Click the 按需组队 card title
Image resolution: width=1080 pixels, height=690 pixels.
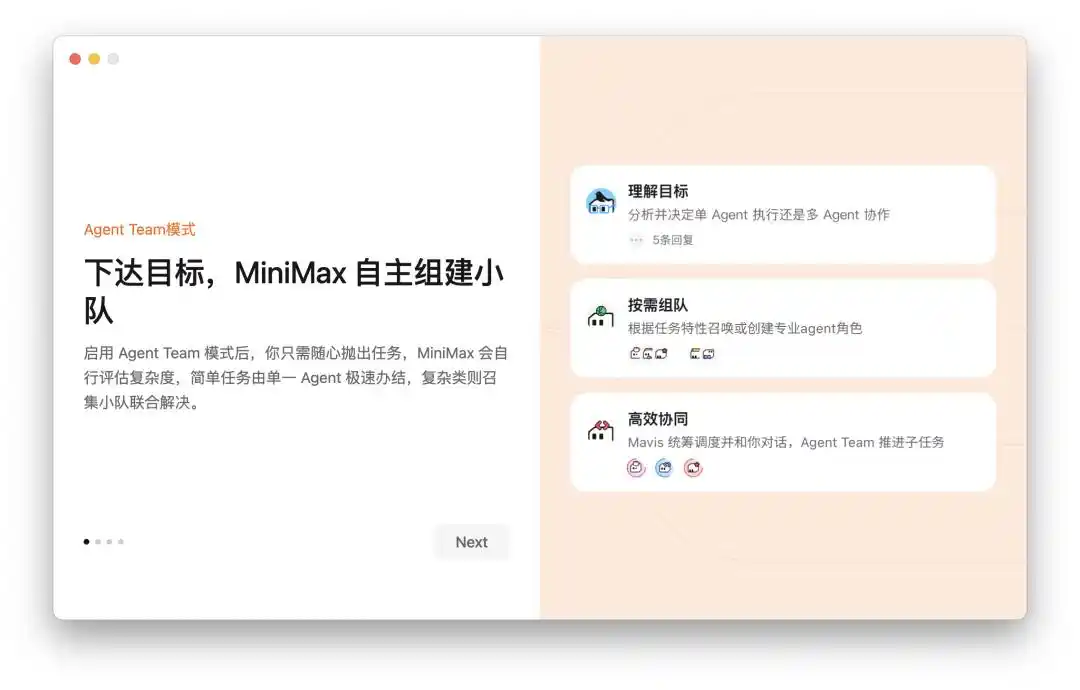pos(658,305)
